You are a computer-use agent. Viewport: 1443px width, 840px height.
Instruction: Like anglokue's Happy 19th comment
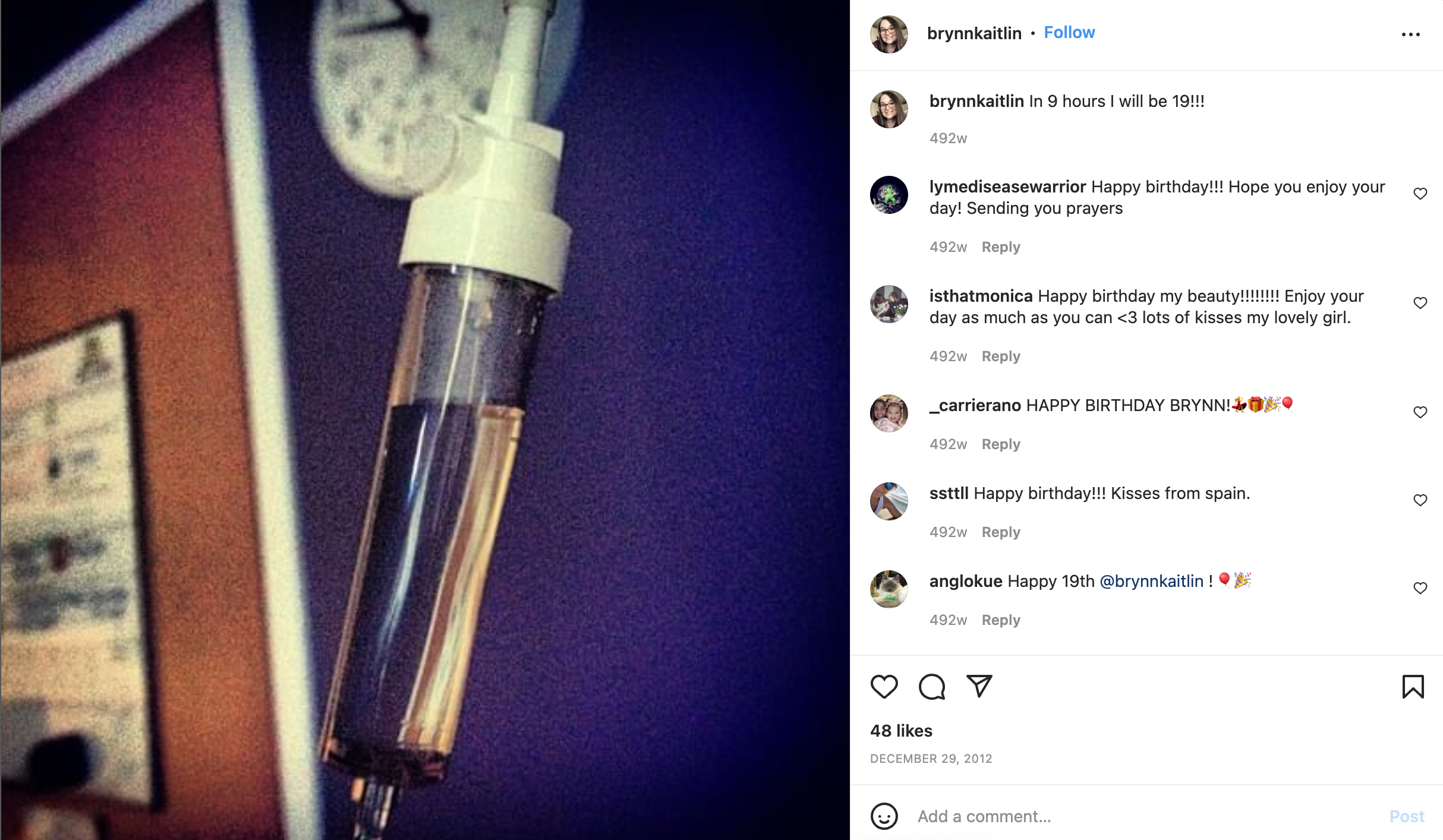pos(1420,588)
